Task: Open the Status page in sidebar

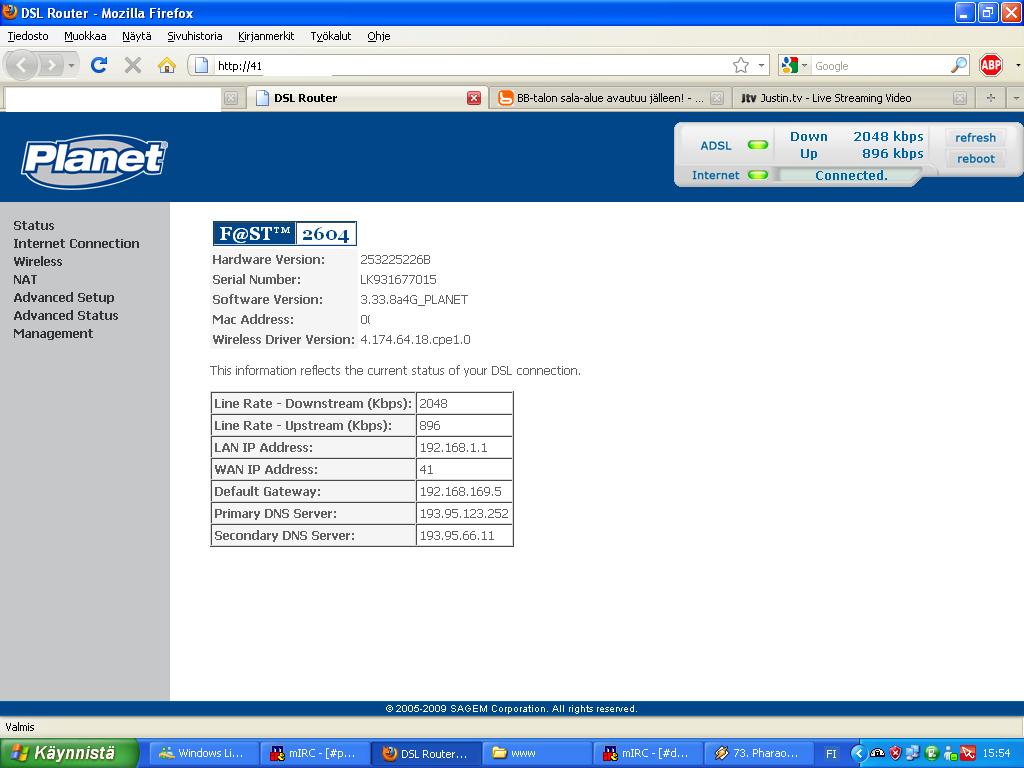Action: 34,225
